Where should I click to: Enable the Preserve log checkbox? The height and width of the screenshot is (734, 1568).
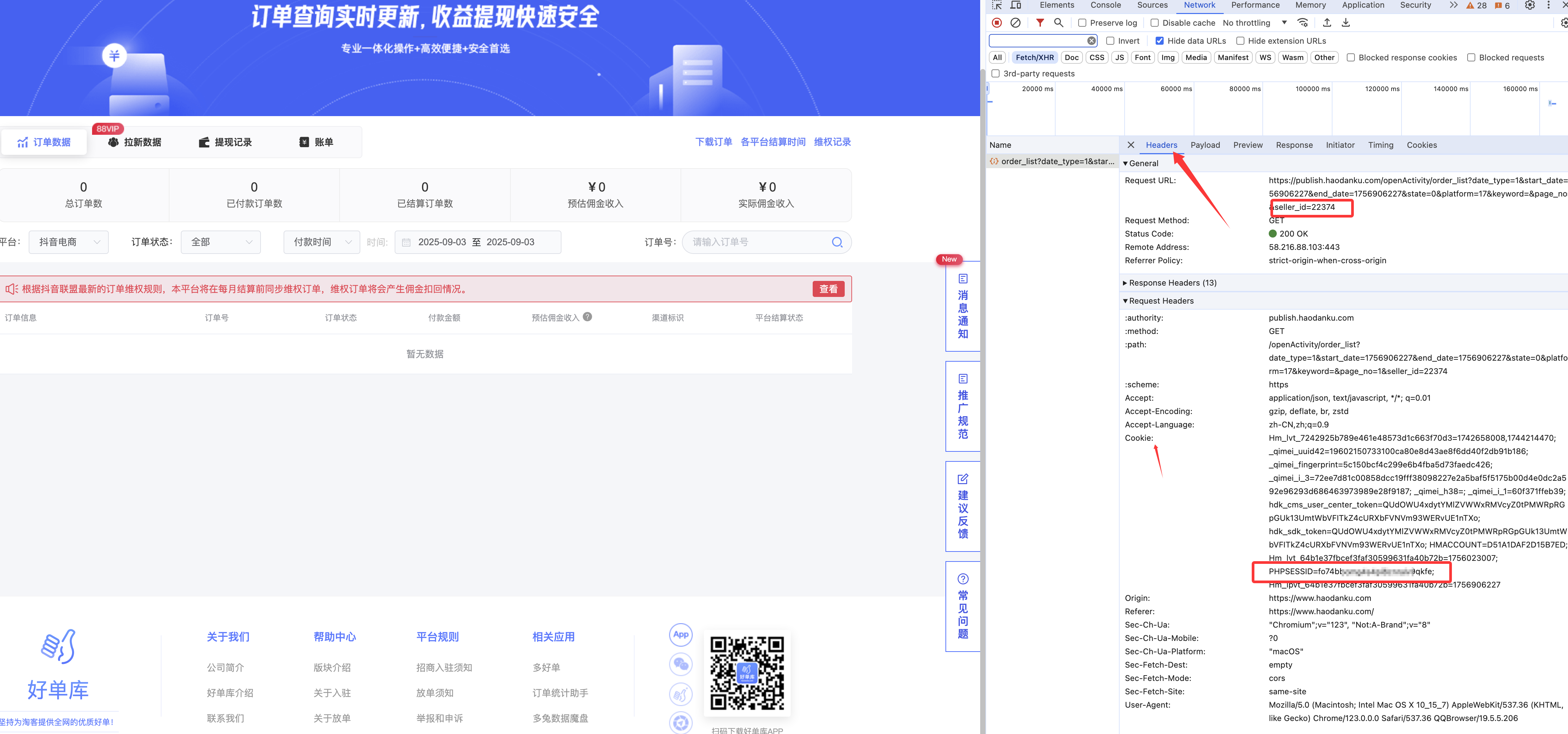(x=1082, y=23)
